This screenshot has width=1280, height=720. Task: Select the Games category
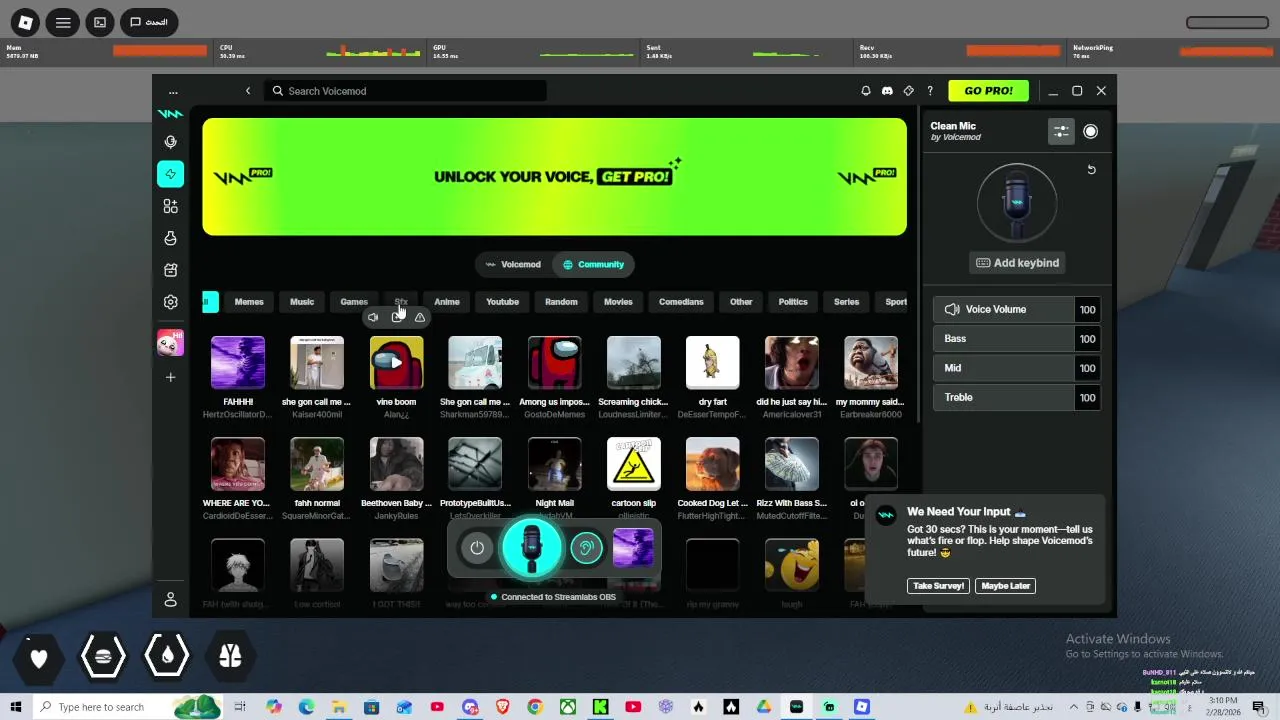coord(354,302)
